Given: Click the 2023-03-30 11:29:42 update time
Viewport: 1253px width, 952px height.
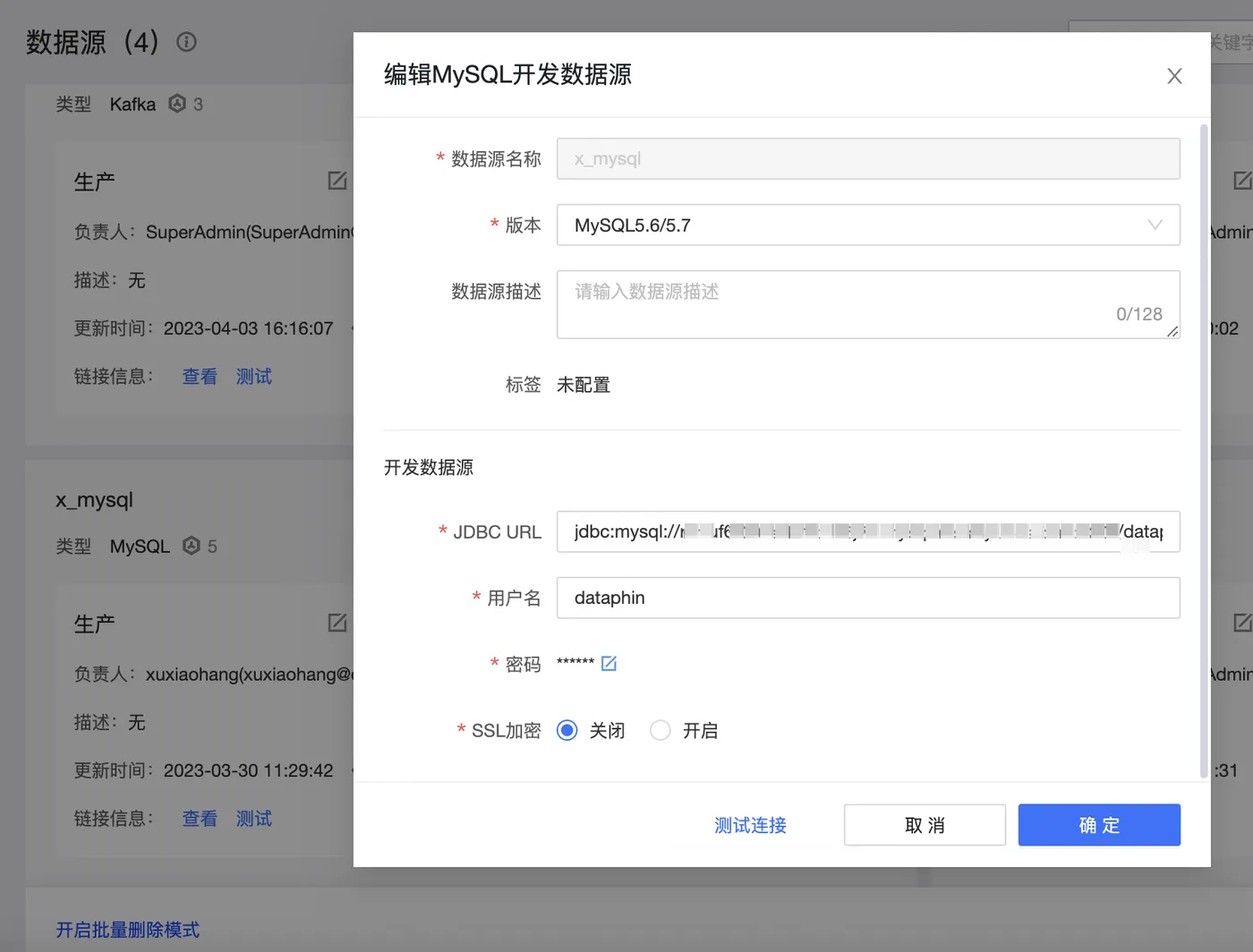Looking at the screenshot, I should point(248,770).
